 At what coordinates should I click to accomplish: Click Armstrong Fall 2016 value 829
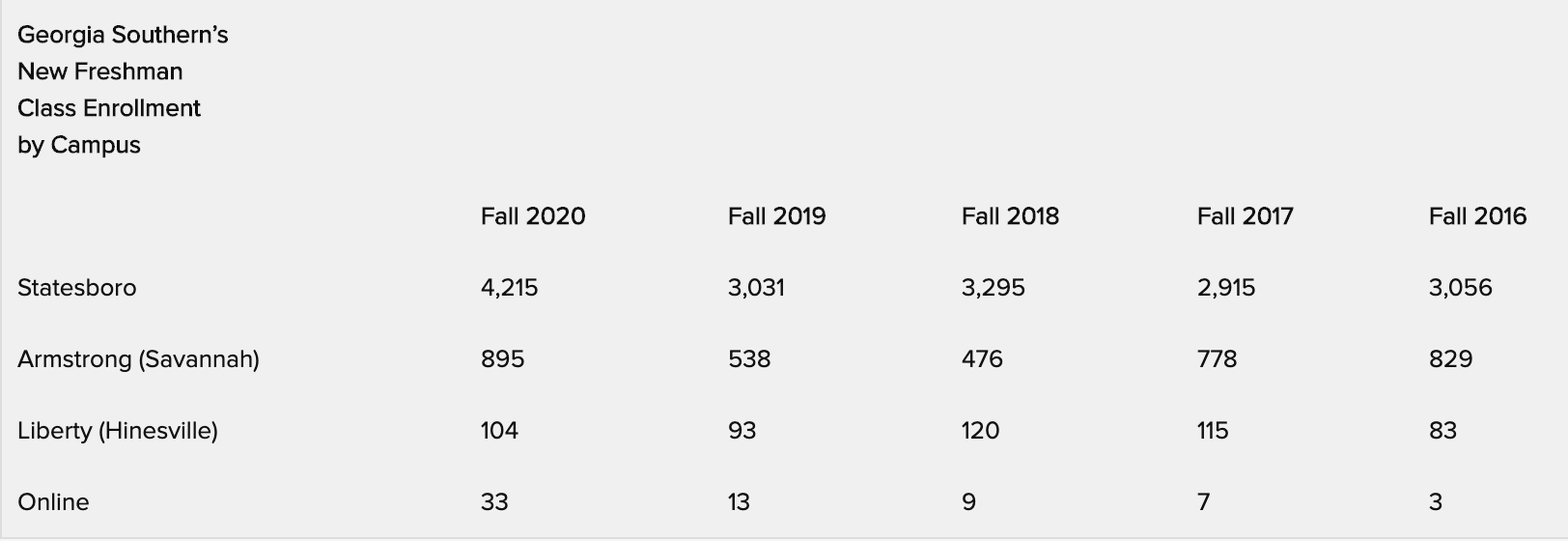1450,359
